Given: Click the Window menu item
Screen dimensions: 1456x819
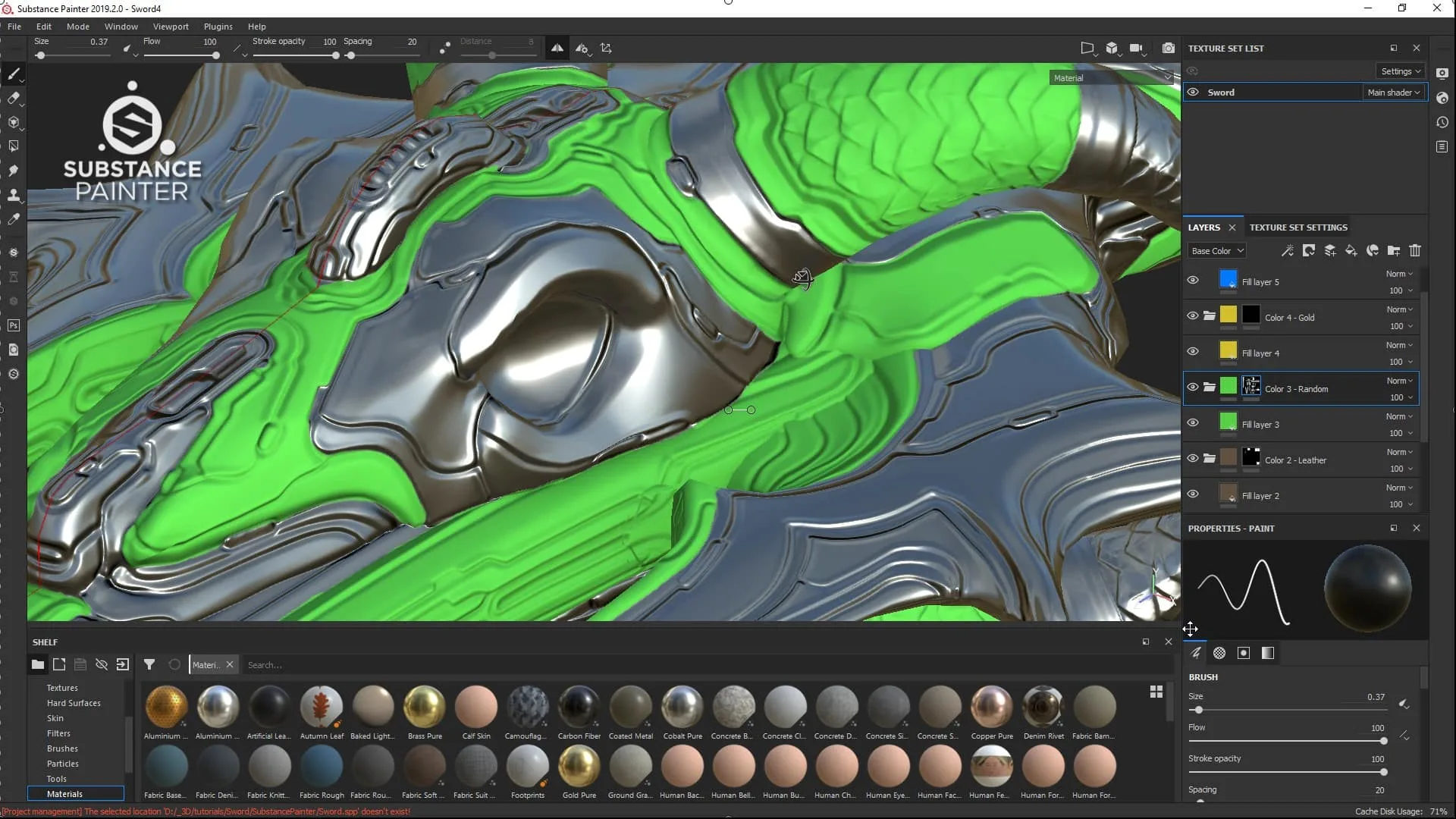Looking at the screenshot, I should (x=121, y=25).
